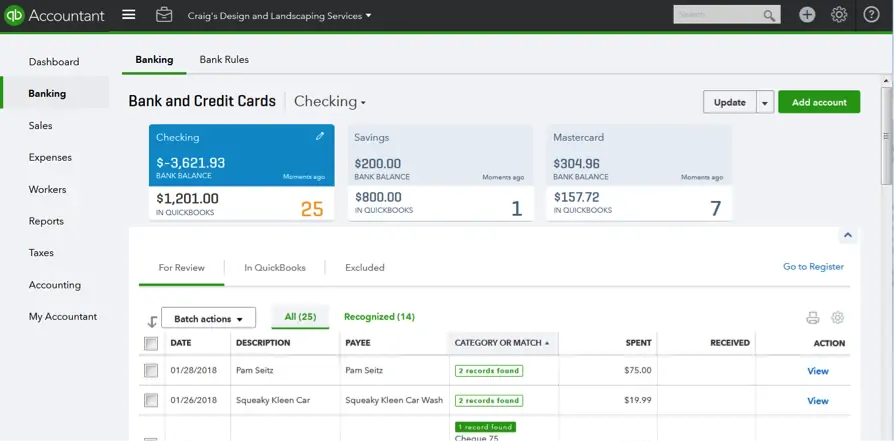This screenshot has height=441, width=894.
Task: Switch to the Banking tab
Action: [x=154, y=60]
